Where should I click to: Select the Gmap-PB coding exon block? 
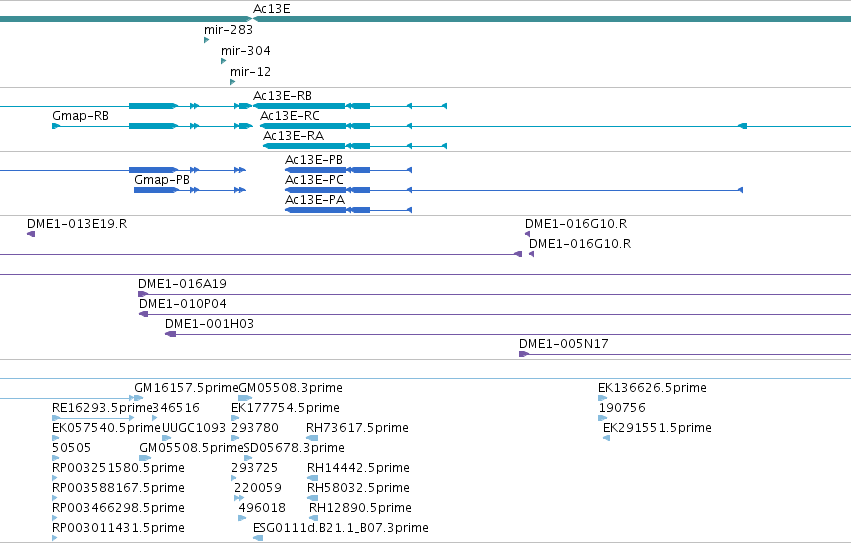coord(156,190)
